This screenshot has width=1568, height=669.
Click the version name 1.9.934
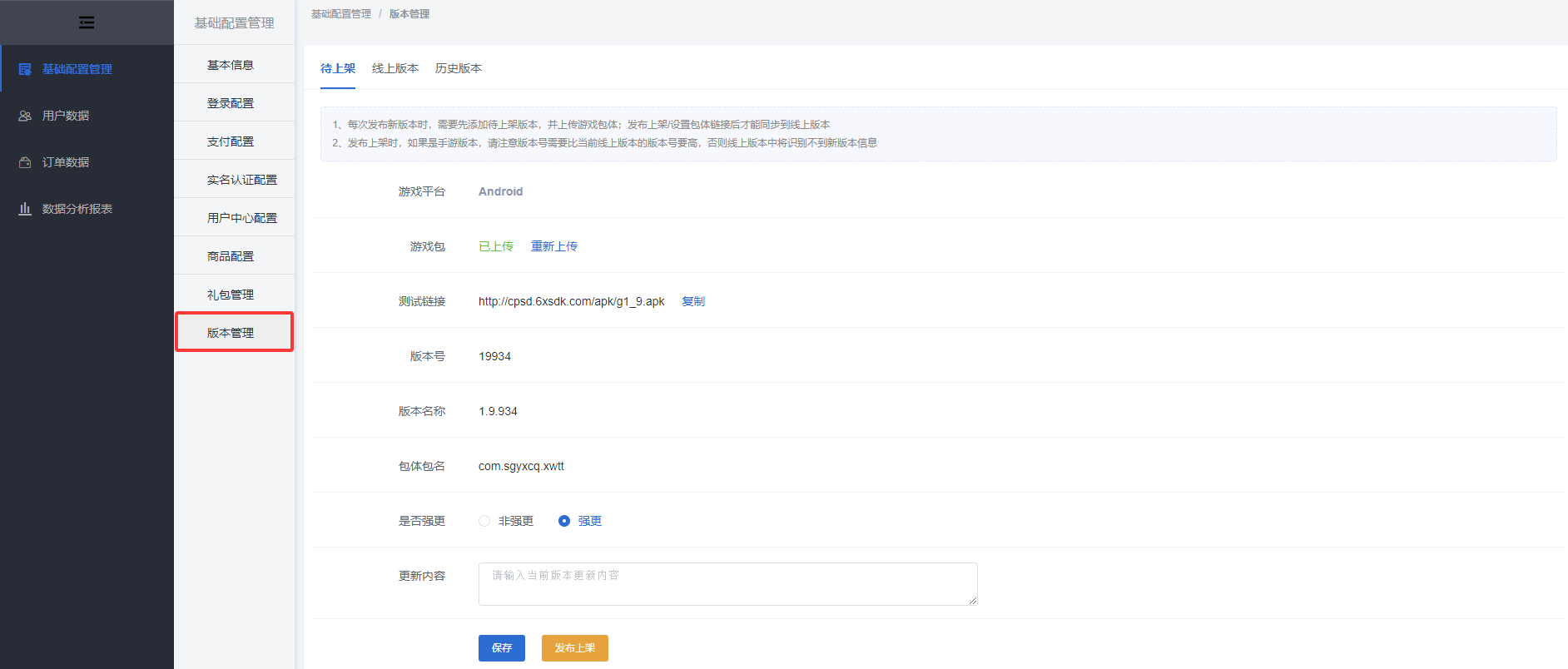point(498,411)
